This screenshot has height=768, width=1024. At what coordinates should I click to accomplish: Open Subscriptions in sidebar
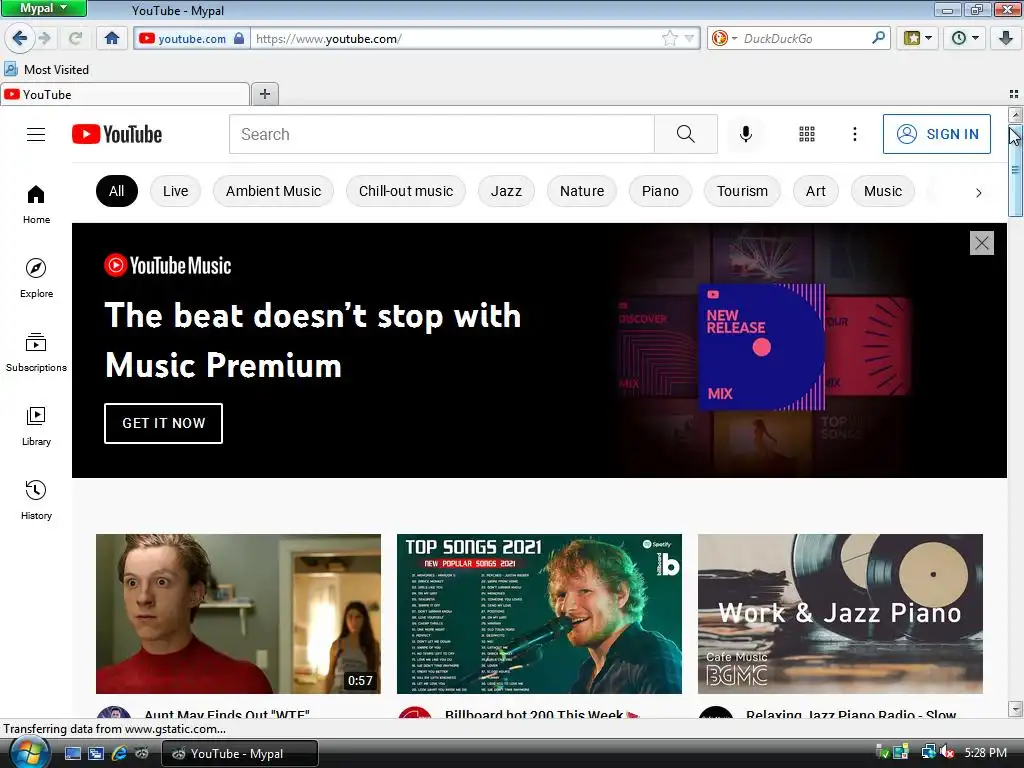(x=36, y=352)
